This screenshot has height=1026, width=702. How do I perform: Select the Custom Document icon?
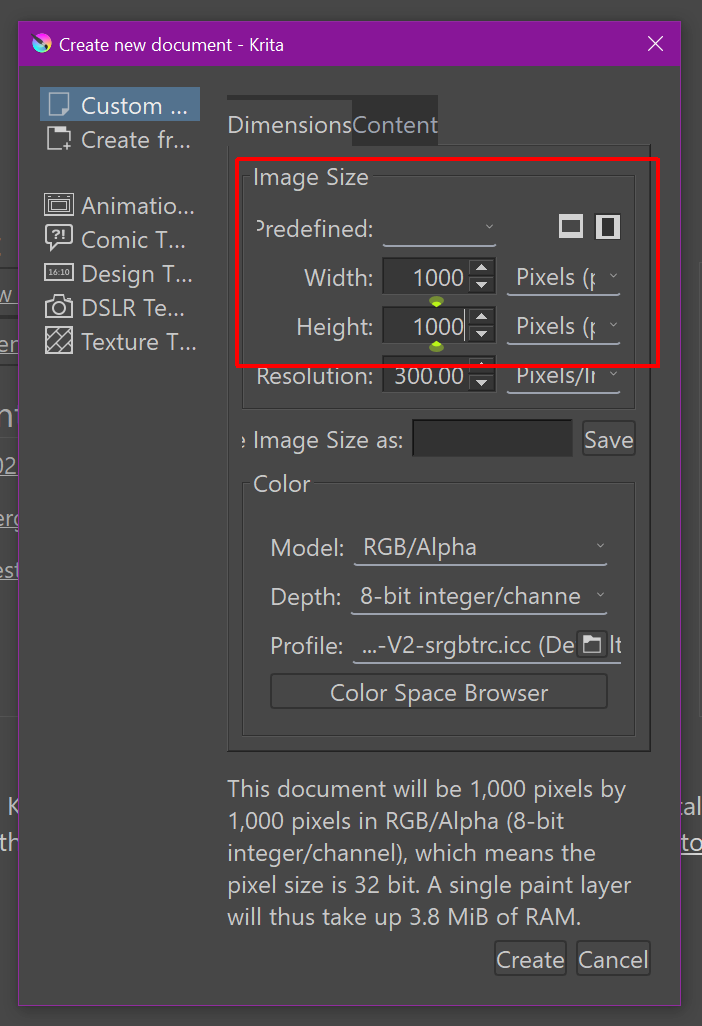tap(59, 105)
